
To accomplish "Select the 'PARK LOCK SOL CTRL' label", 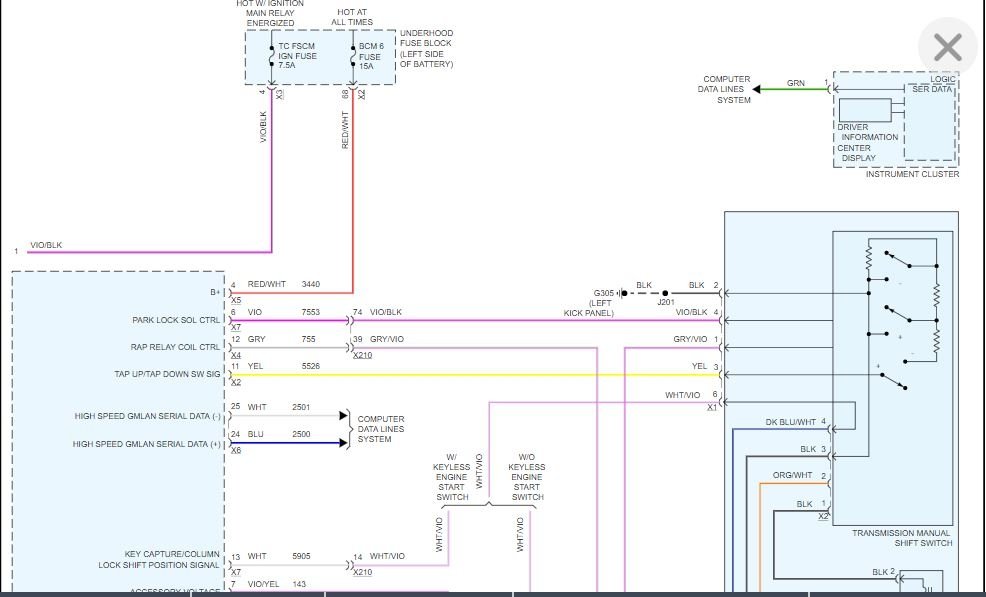I will (x=176, y=320).
